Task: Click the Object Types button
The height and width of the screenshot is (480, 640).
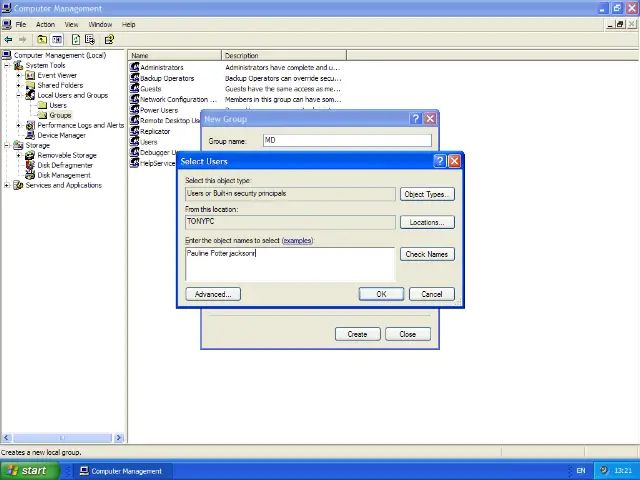Action: [x=426, y=194]
